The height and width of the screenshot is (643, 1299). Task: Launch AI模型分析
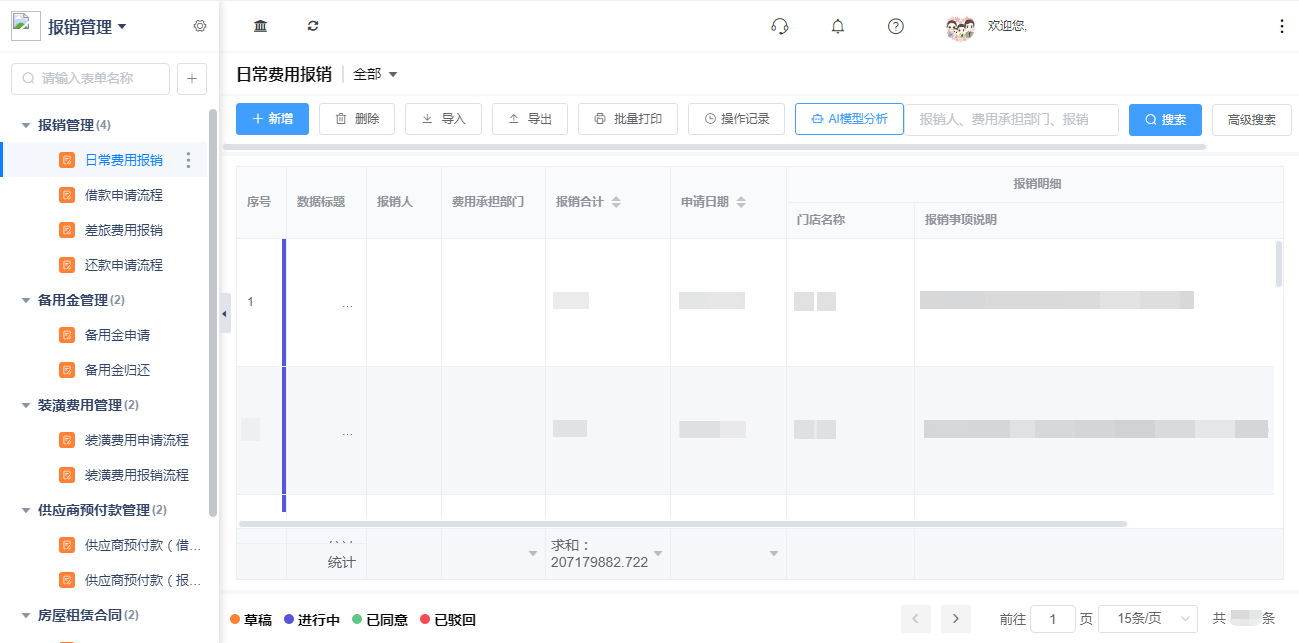coord(849,119)
